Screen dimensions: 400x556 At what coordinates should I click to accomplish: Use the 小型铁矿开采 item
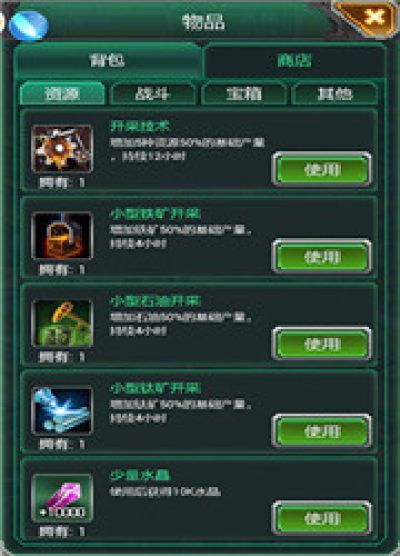click(x=322, y=257)
